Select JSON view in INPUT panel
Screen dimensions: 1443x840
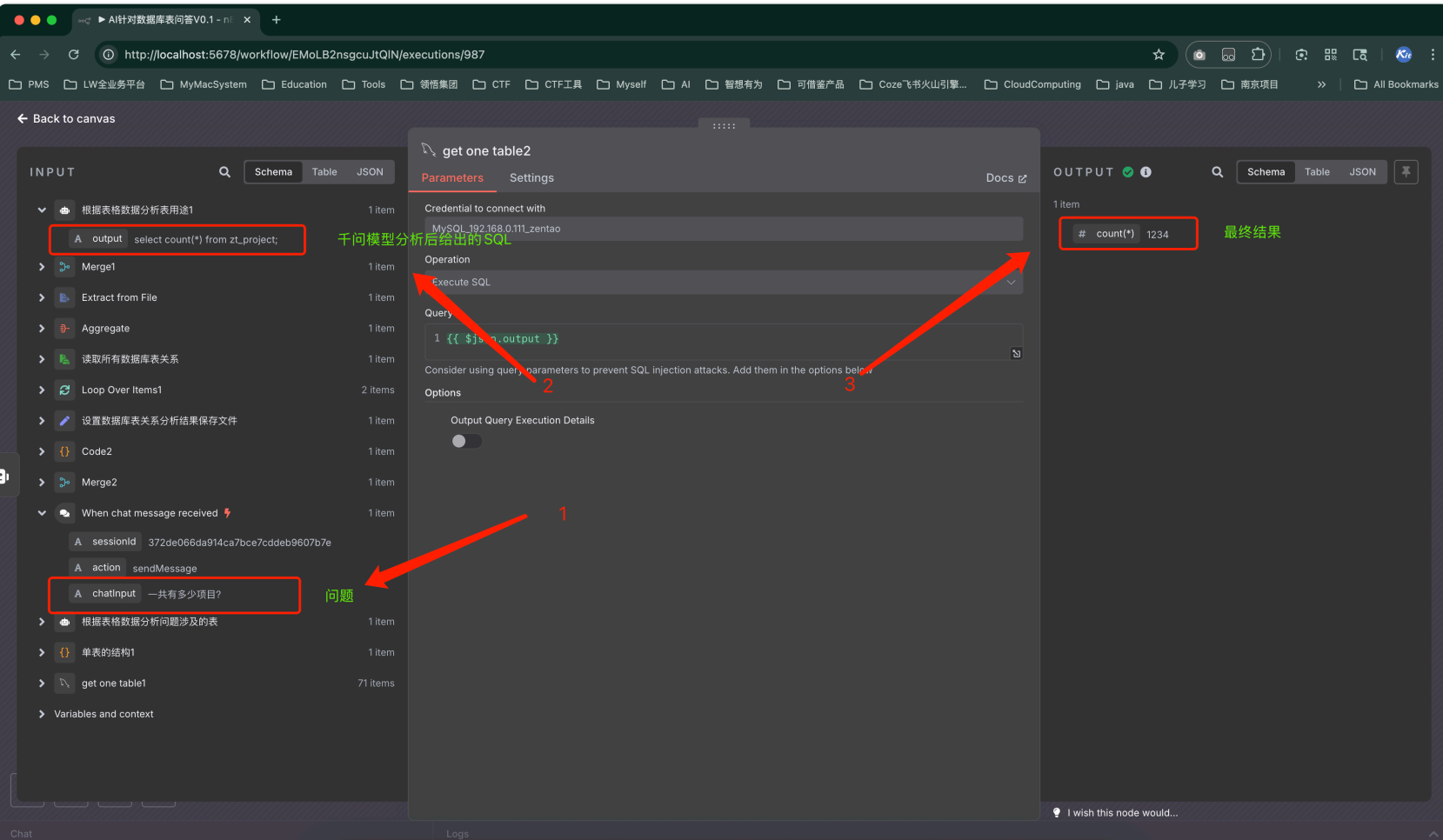click(370, 172)
